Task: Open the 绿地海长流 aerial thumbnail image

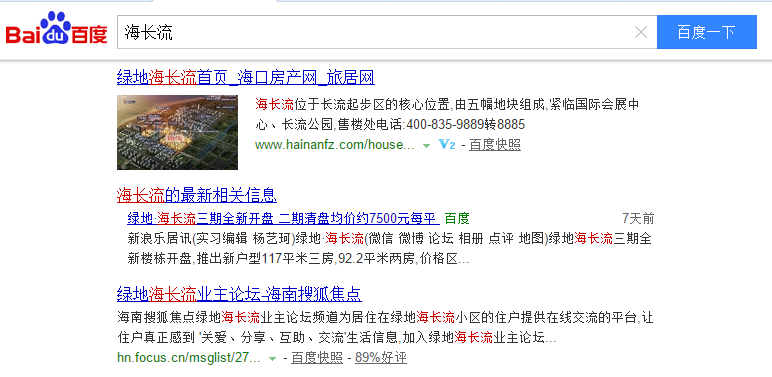Action: pos(177,132)
